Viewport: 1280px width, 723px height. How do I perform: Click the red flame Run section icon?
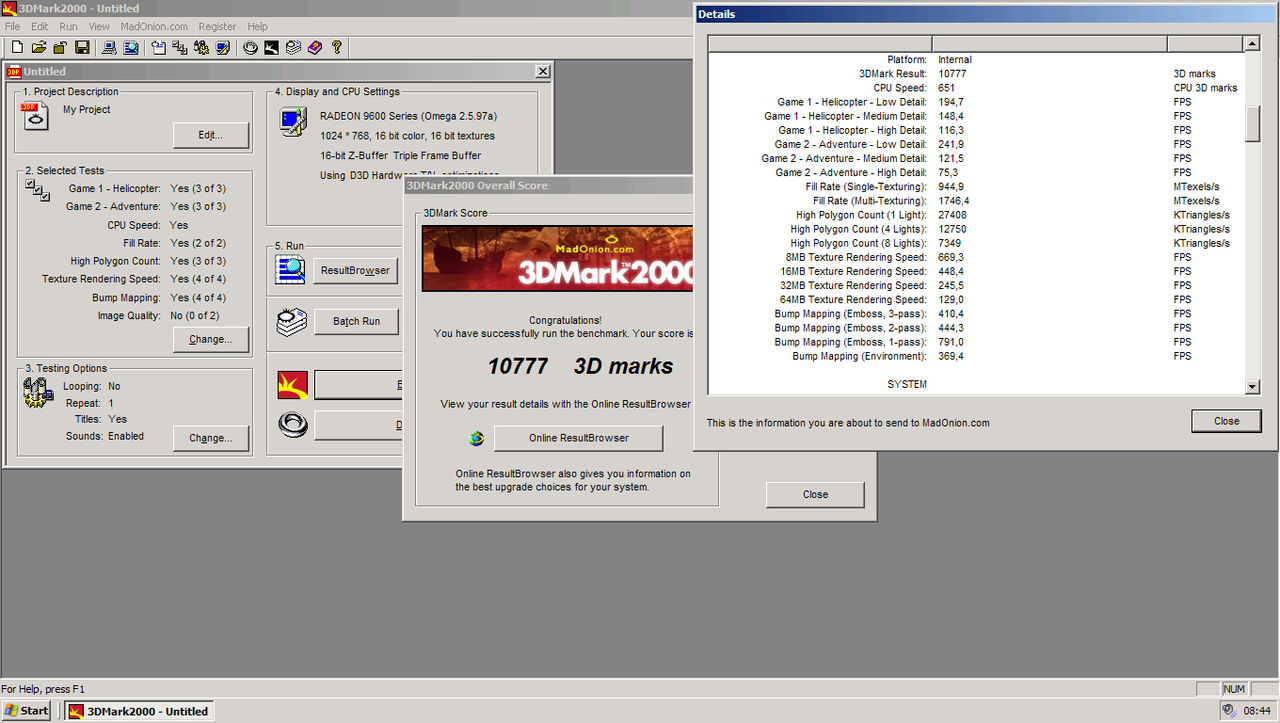point(290,384)
